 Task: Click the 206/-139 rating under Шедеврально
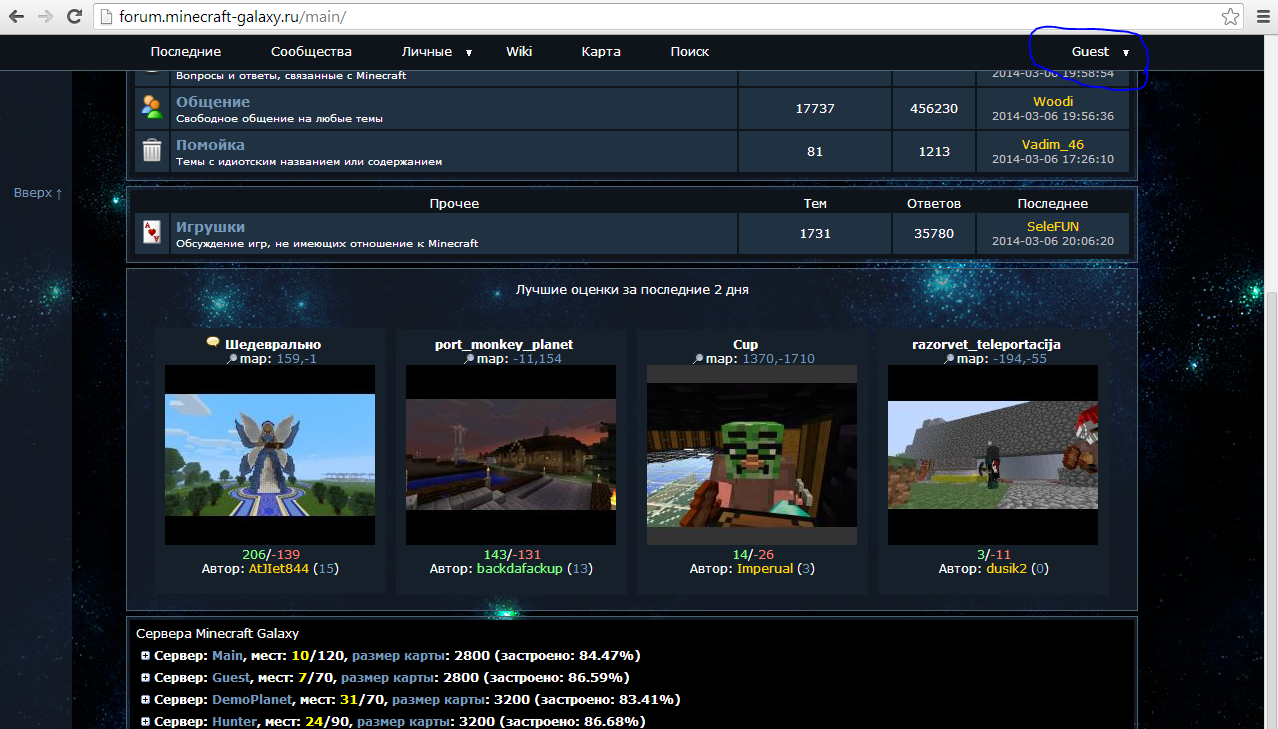point(271,554)
